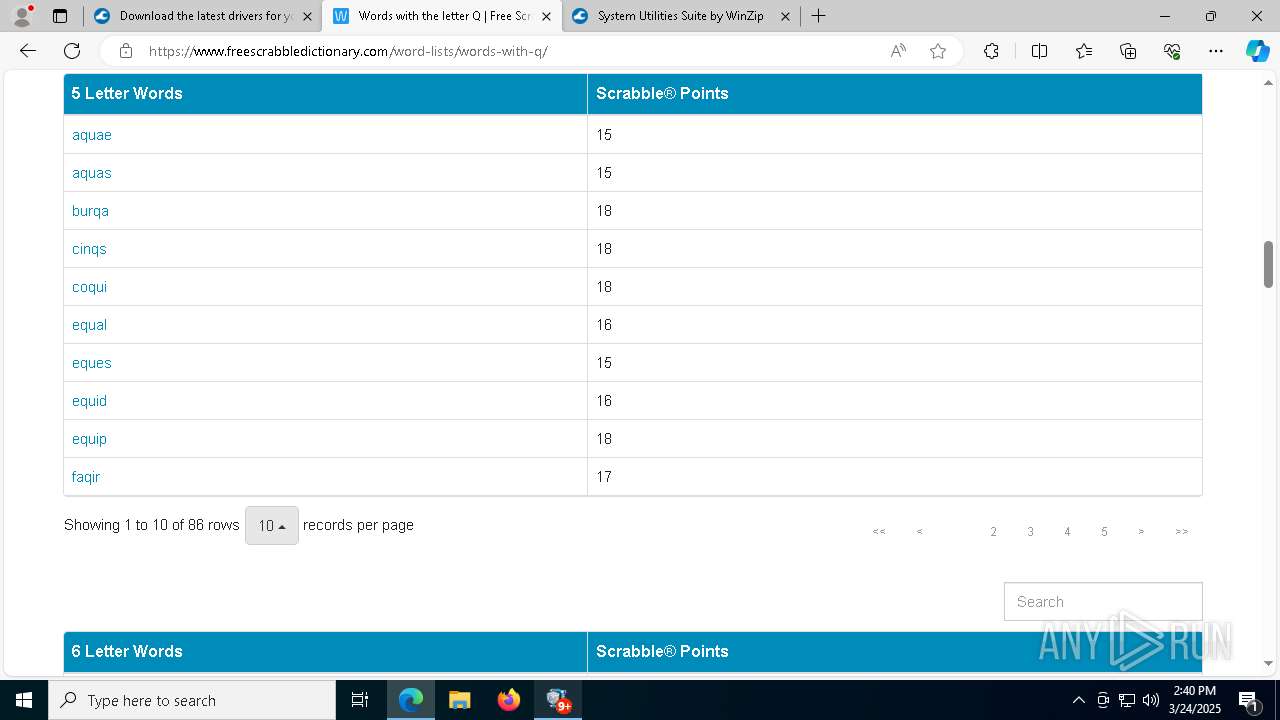
Task: Go to page 4 of results
Action: click(1067, 532)
